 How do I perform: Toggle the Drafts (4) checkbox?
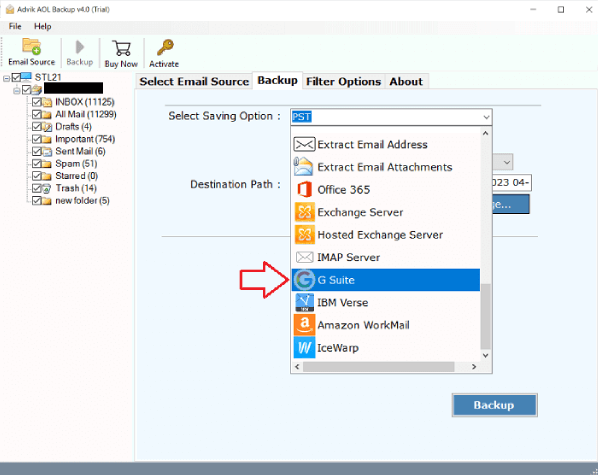[x=37, y=127]
